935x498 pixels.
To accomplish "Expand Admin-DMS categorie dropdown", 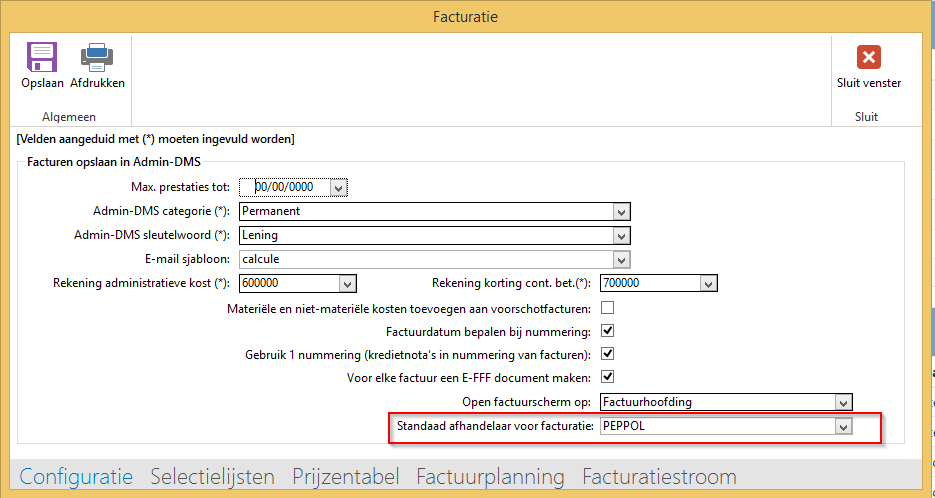I will tap(621, 211).
